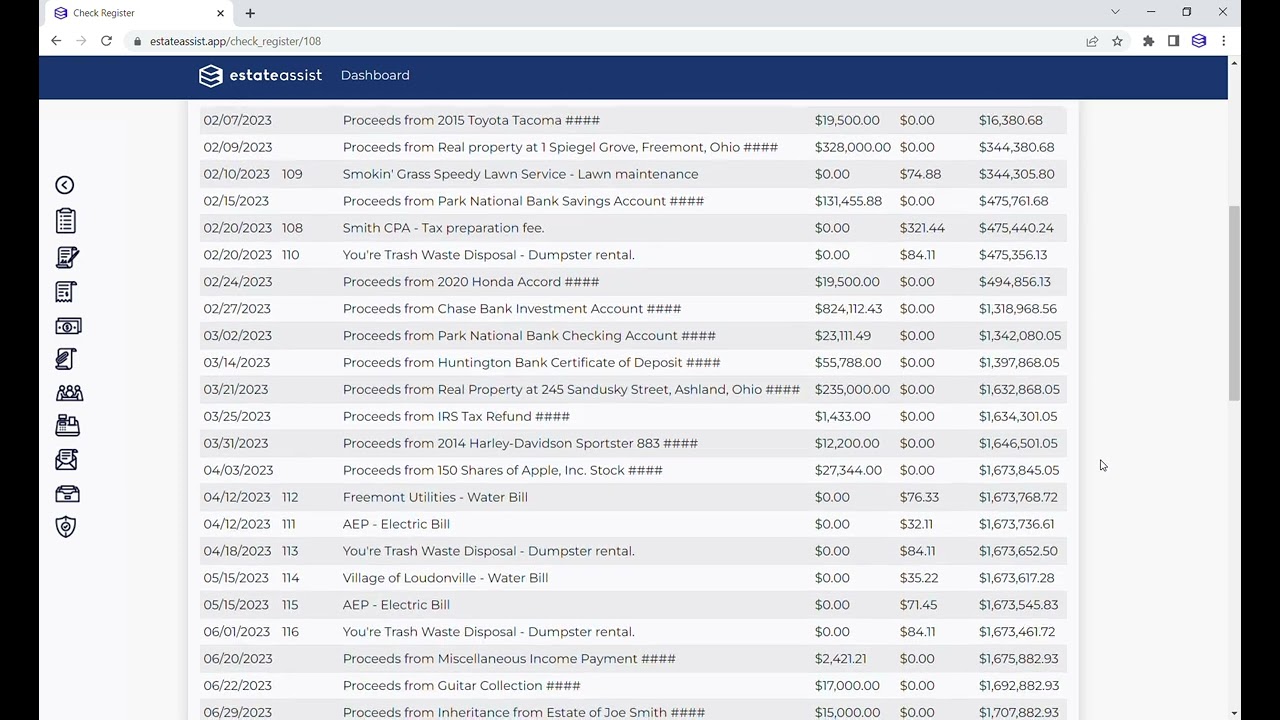This screenshot has height=720, width=1280.
Task: Select Park National Bank Checking Account entry
Action: (x=633, y=336)
